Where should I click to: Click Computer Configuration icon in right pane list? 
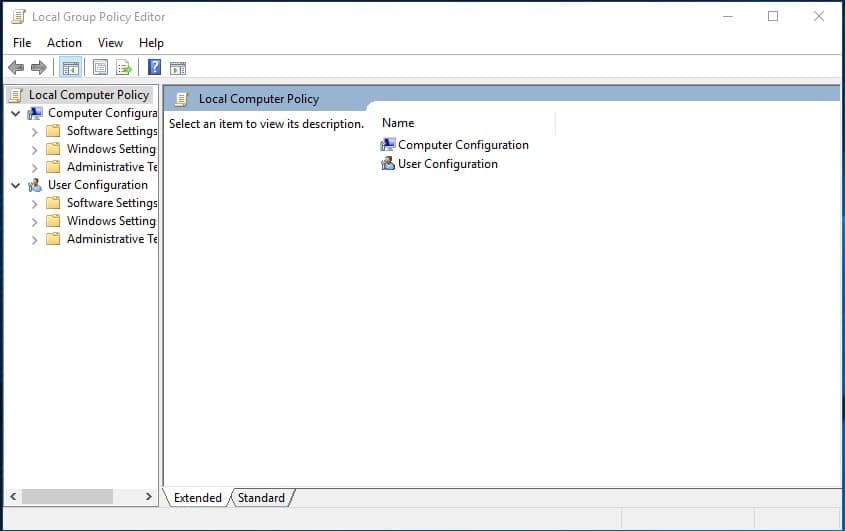tap(387, 144)
